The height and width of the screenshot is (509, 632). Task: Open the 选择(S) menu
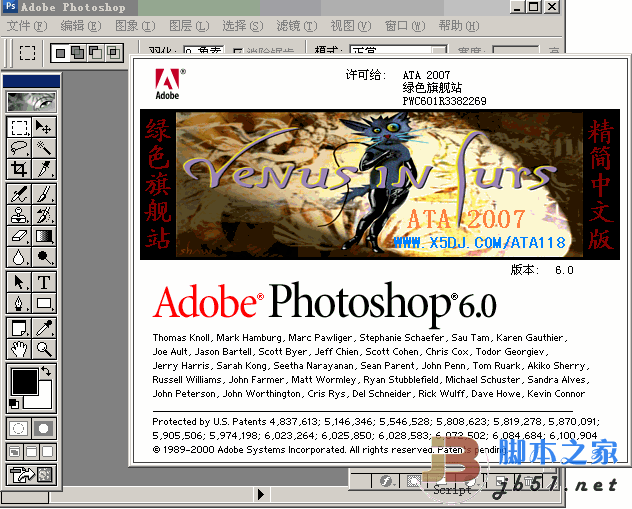coord(243,26)
